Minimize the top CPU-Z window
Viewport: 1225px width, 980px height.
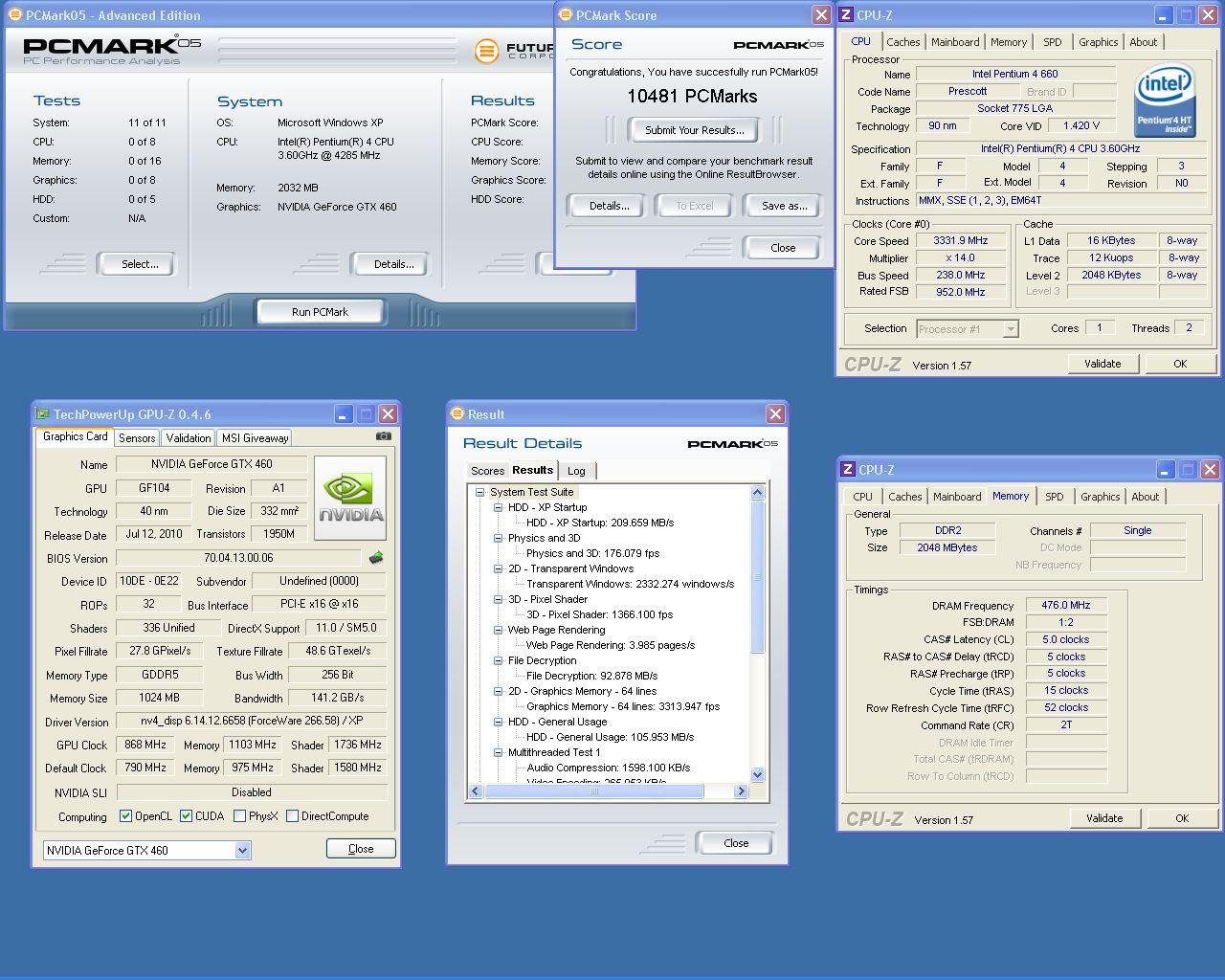[1163, 14]
